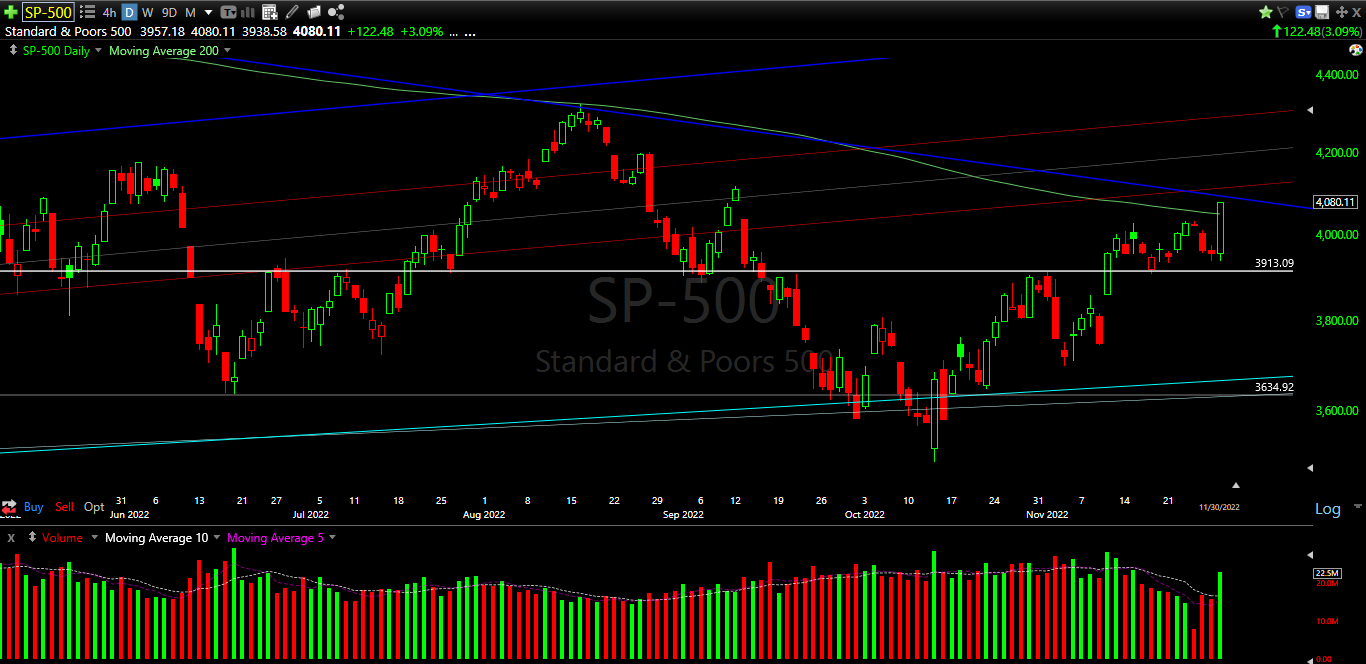
Task: Click the magenta Moving Average 5 label
Action: pos(276,538)
